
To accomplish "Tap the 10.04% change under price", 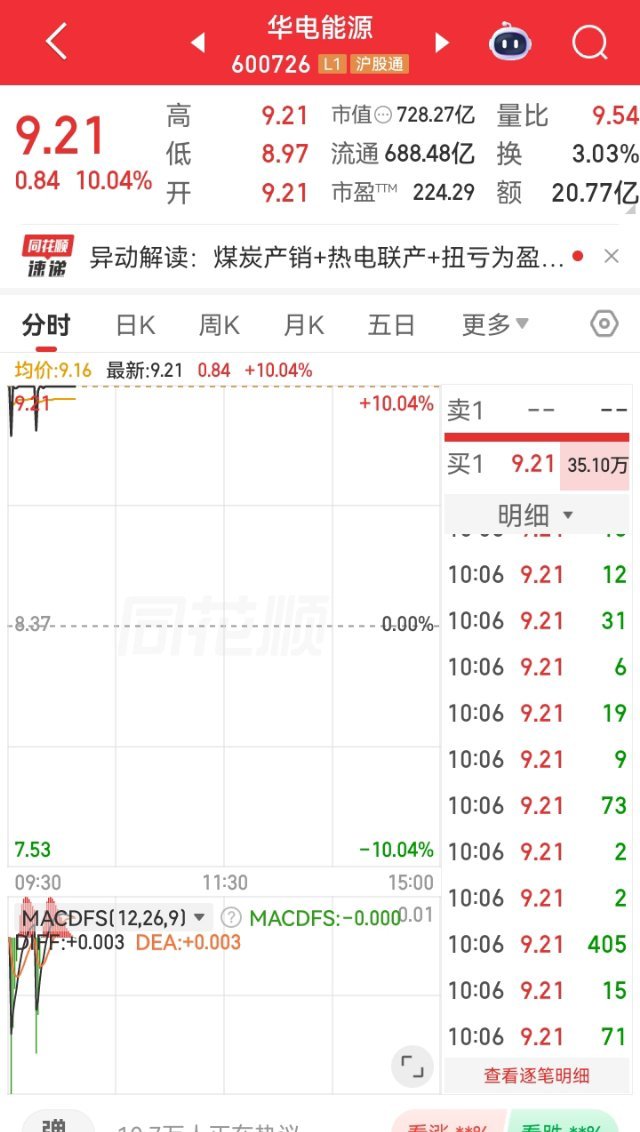I will (114, 180).
